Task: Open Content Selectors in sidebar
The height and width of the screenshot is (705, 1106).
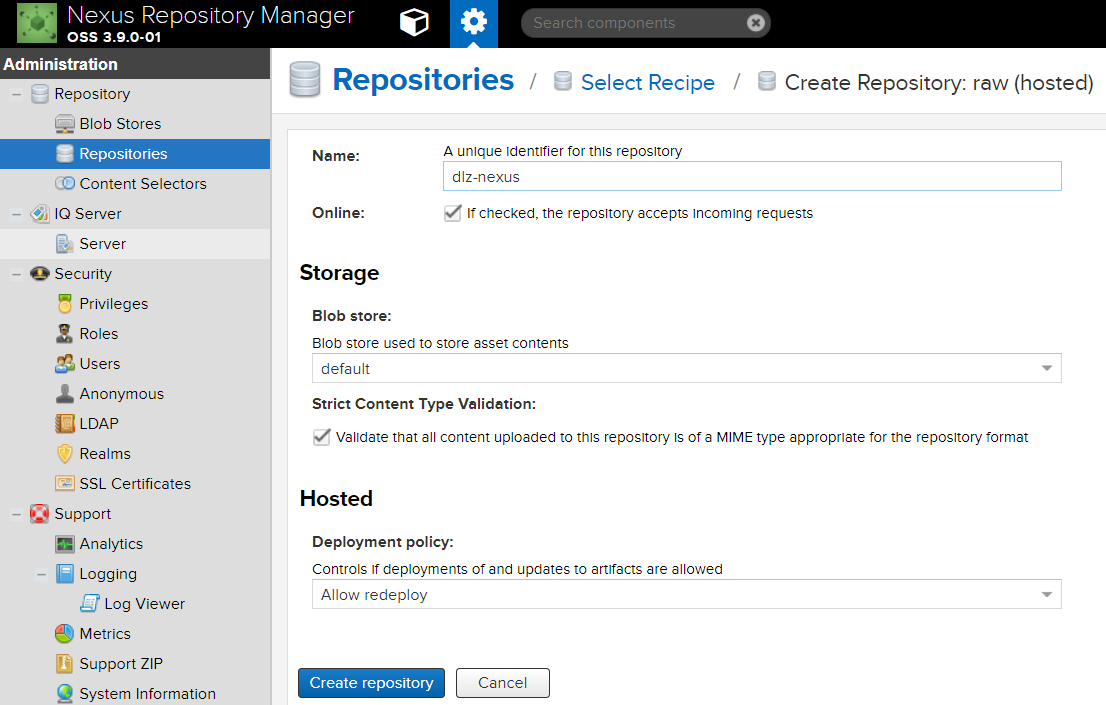Action: (143, 184)
